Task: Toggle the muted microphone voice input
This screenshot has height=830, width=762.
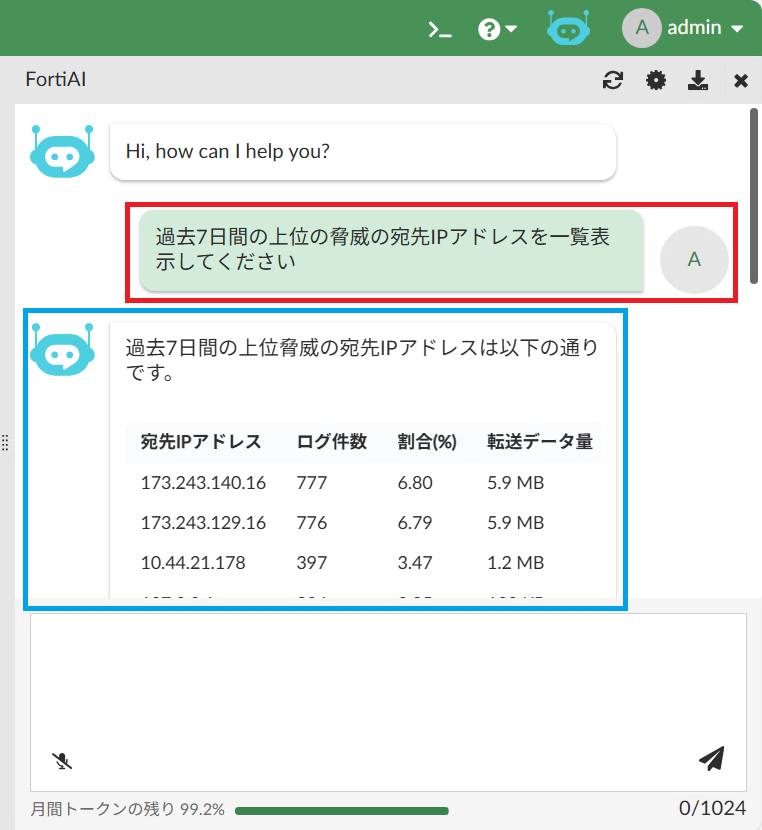Action: 62,761
